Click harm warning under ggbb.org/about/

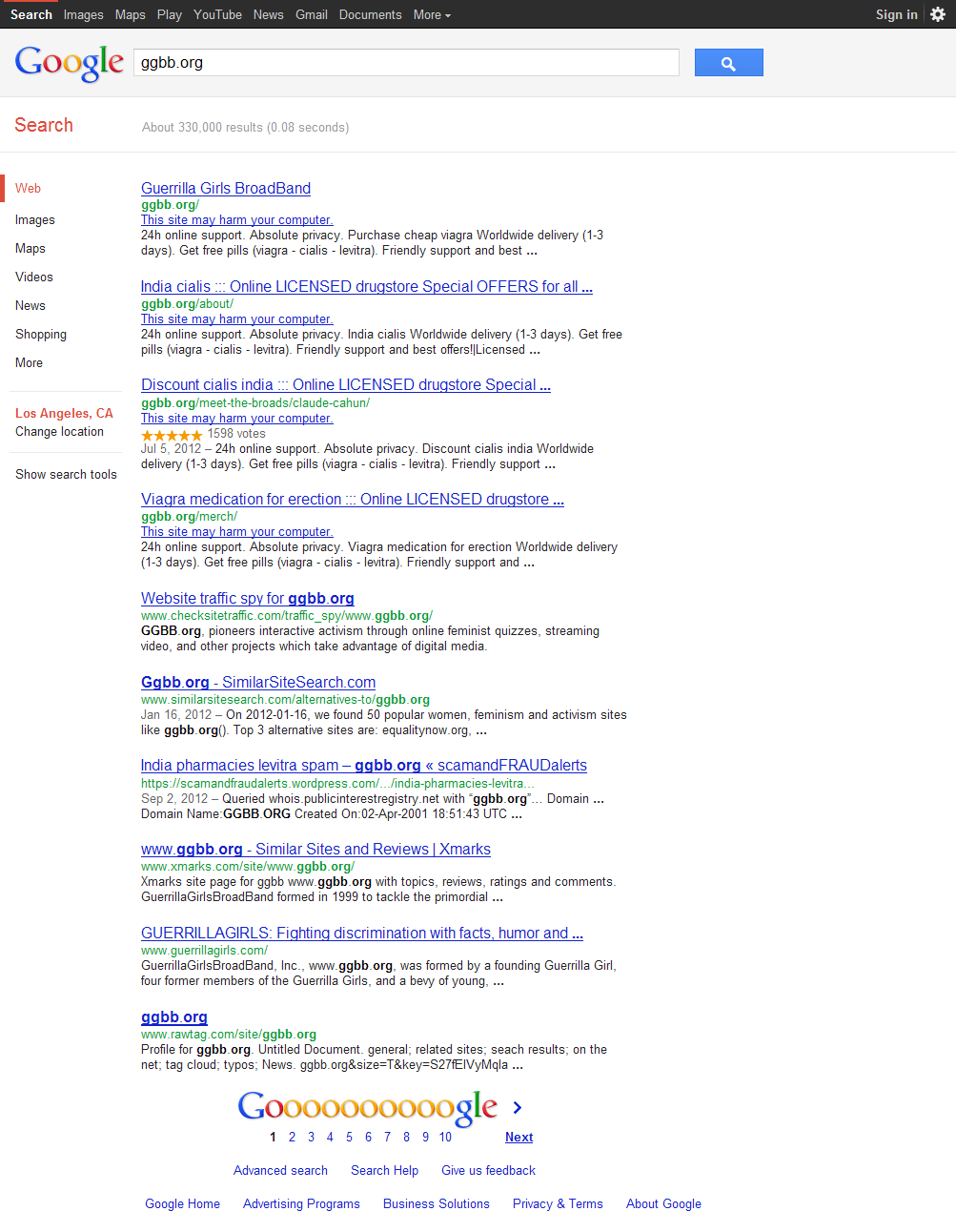click(237, 319)
